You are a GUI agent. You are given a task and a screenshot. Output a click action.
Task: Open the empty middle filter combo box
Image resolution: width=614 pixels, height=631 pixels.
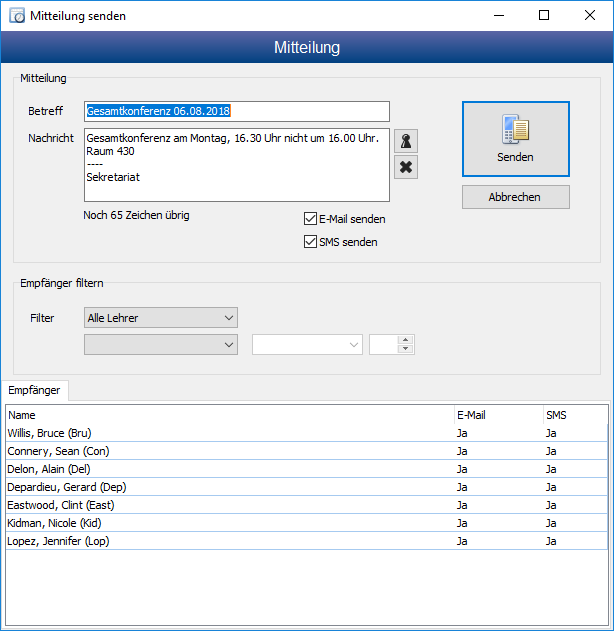tap(307, 344)
